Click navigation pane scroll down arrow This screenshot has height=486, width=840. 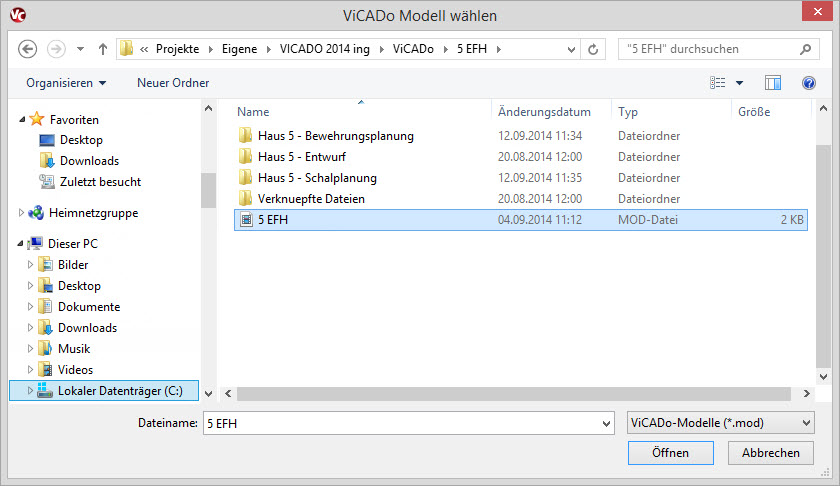pyautogui.click(x=208, y=393)
